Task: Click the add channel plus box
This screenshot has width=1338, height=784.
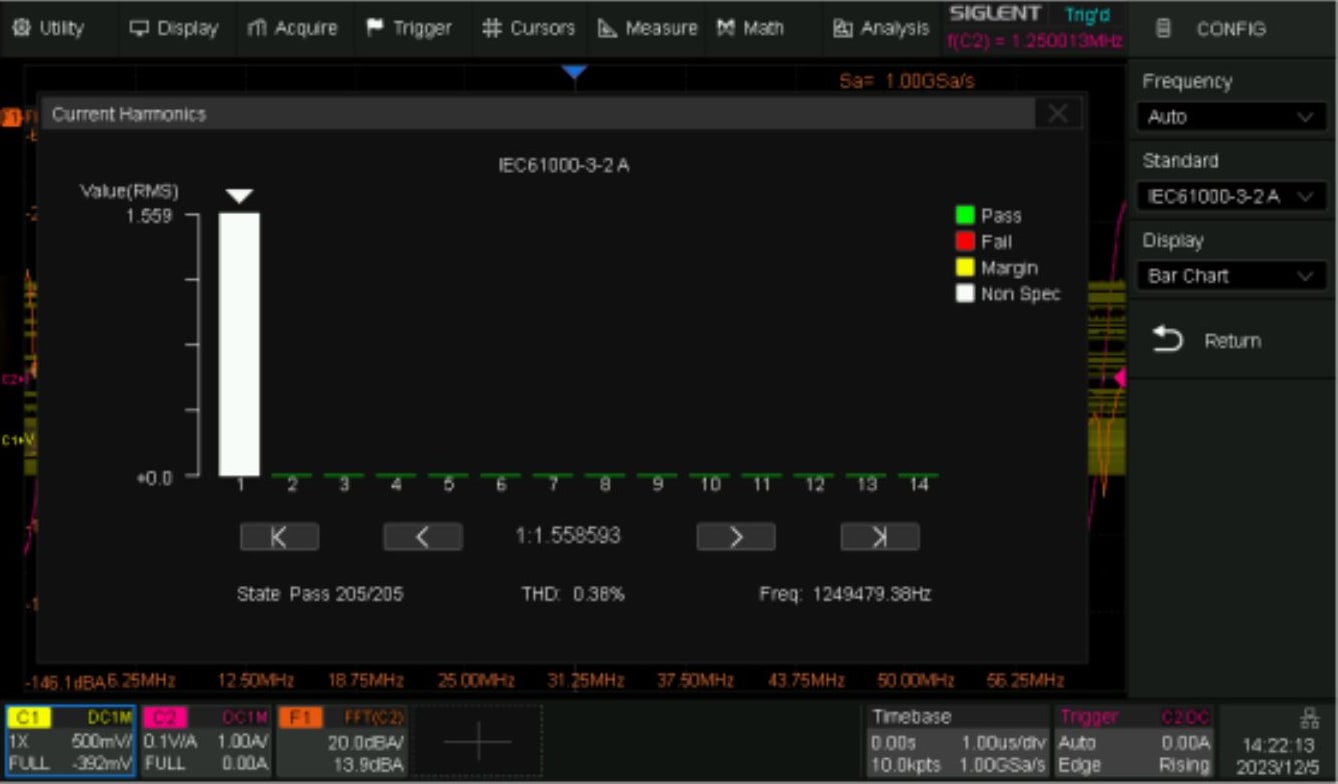Action: click(478, 741)
